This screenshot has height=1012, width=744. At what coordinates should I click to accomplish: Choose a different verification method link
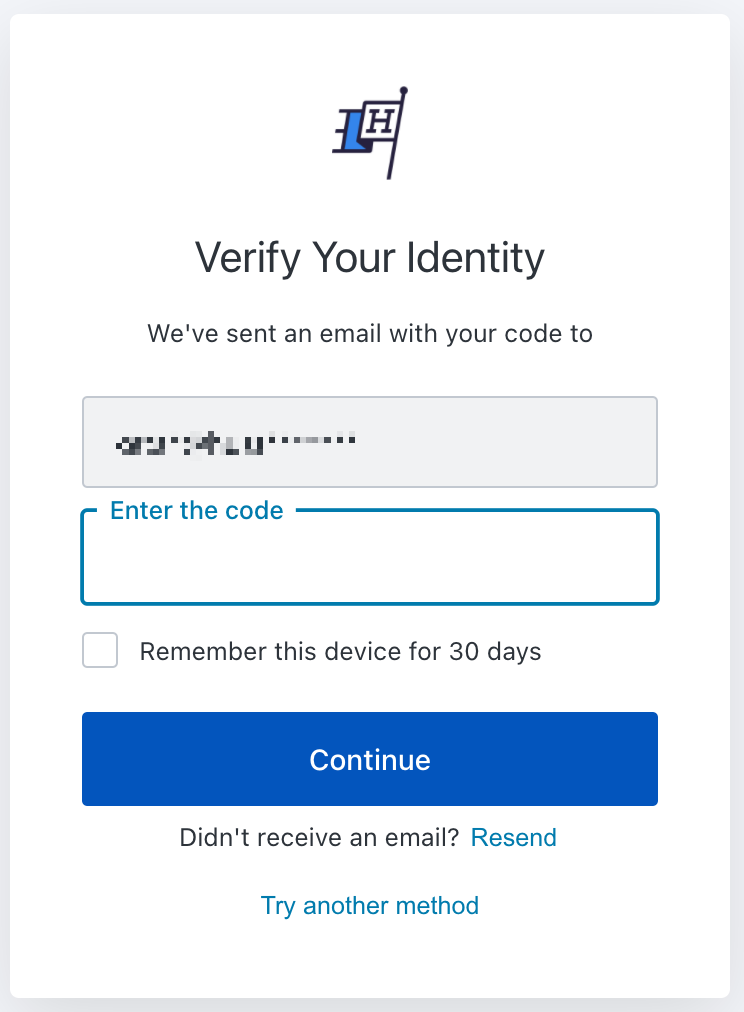point(370,906)
